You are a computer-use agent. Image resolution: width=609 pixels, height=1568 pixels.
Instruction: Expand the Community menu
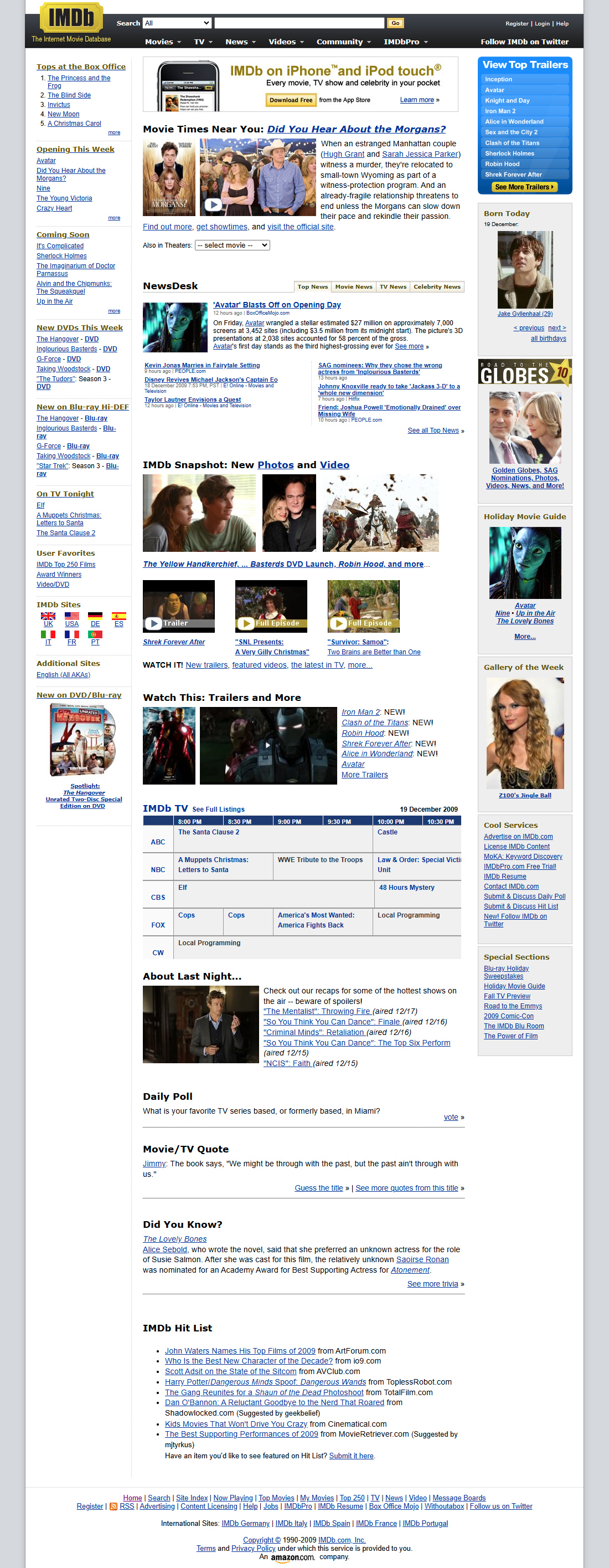tap(344, 42)
